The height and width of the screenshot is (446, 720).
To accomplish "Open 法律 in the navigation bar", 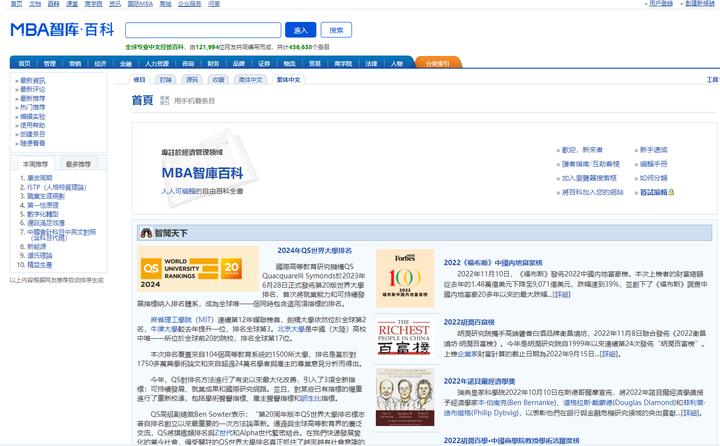I will (371, 63).
